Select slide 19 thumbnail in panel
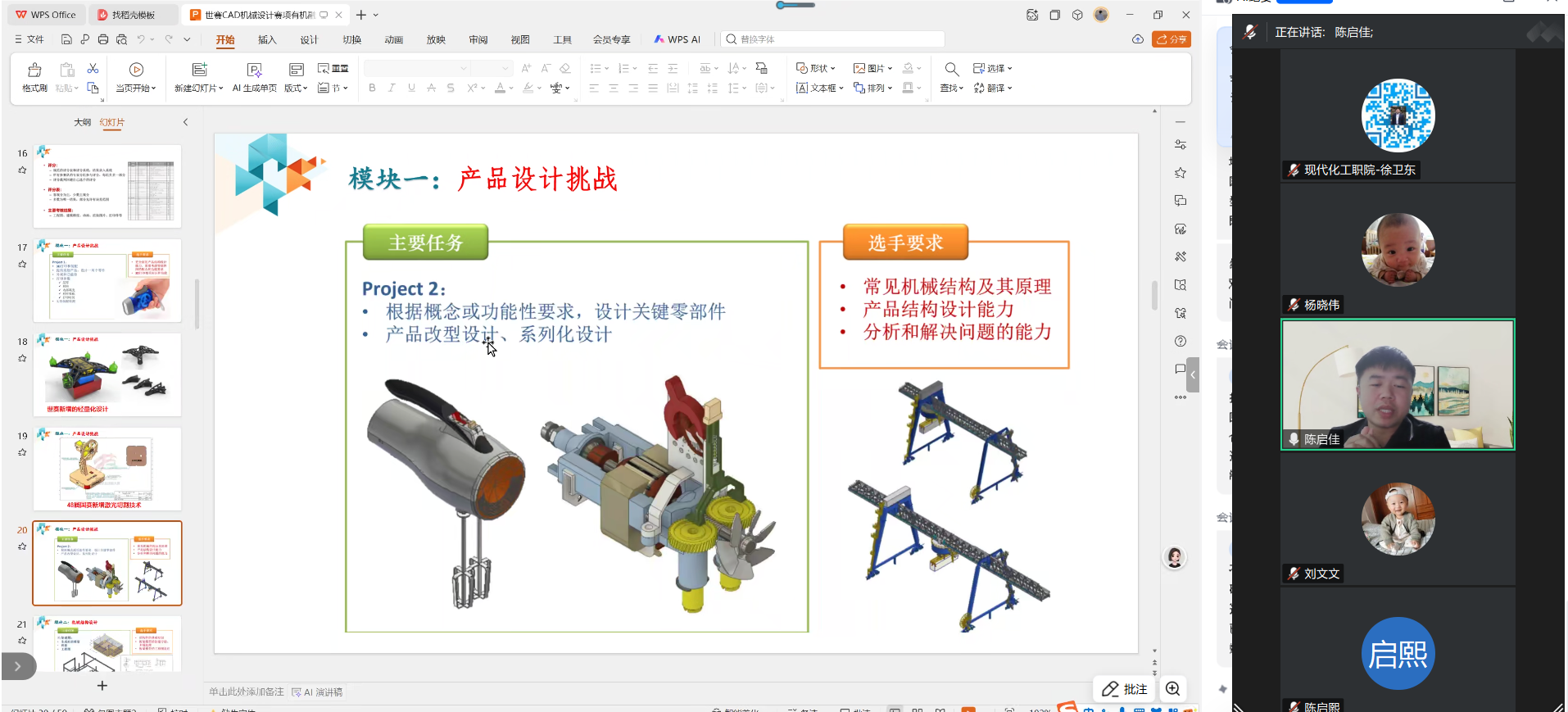Image resolution: width=1568 pixels, height=712 pixels. point(107,469)
